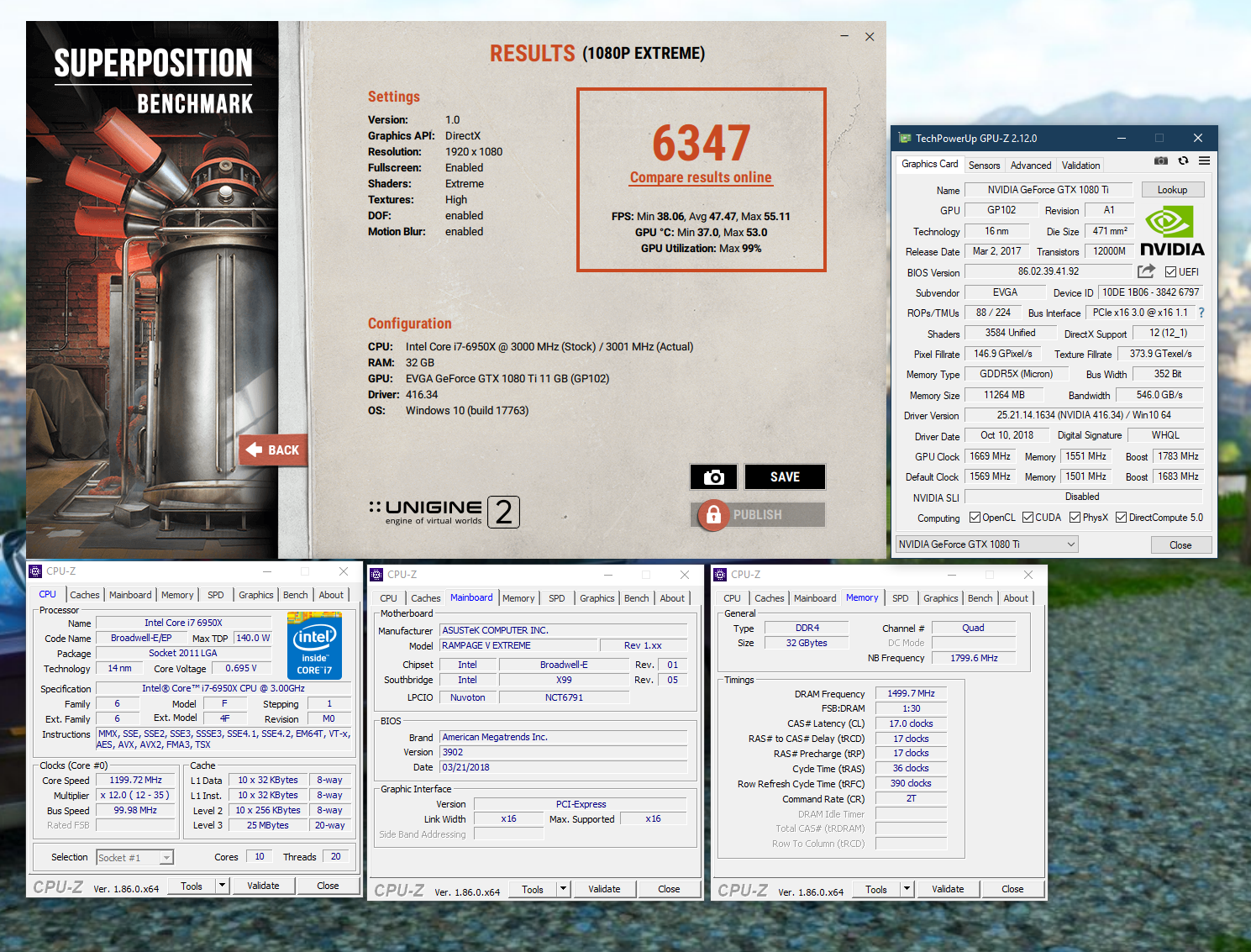Open the Tools dropdown arrow in the CPU-Z Mainboard window

tap(563, 889)
